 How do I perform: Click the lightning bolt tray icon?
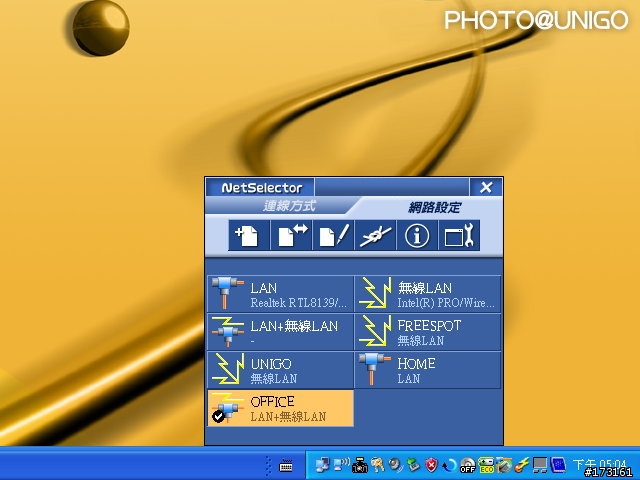pos(522,465)
